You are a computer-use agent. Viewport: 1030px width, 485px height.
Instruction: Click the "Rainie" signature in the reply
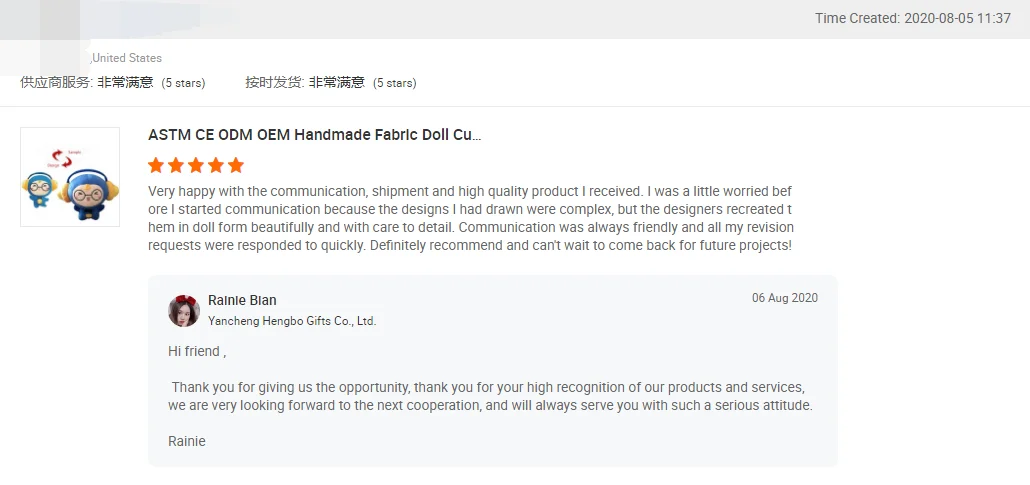click(187, 441)
